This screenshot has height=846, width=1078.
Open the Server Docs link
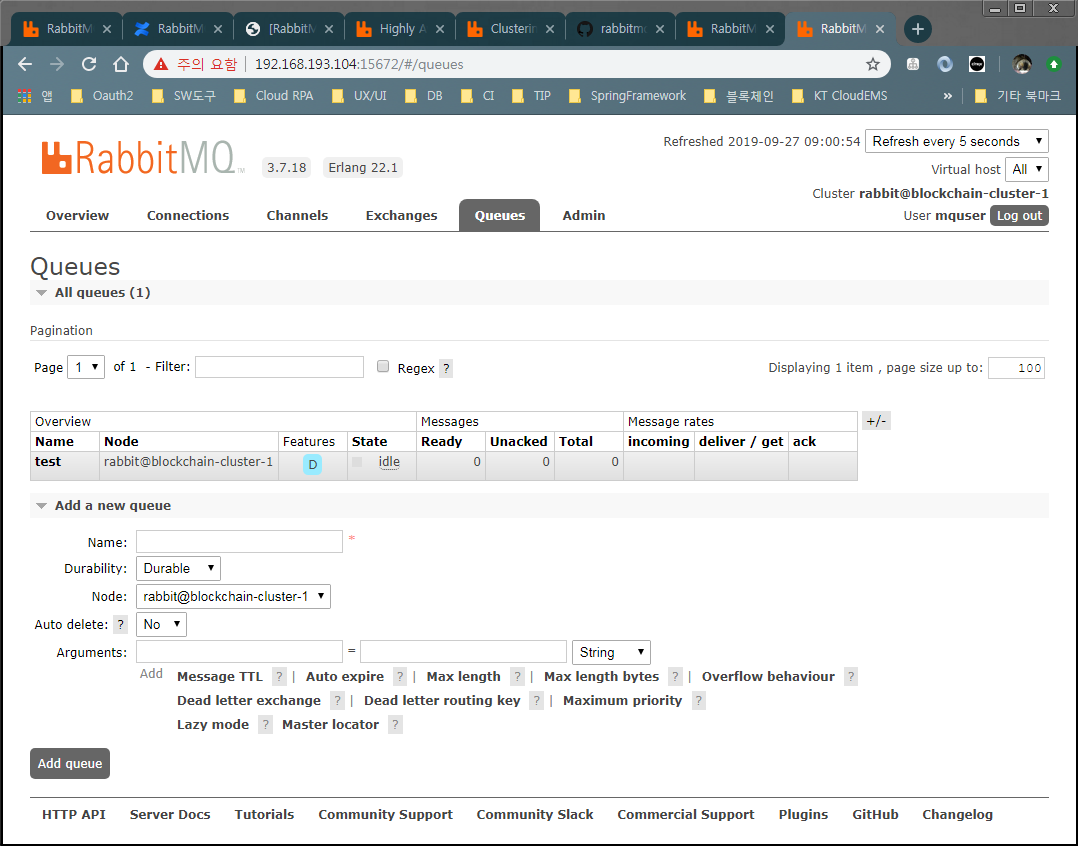click(170, 815)
